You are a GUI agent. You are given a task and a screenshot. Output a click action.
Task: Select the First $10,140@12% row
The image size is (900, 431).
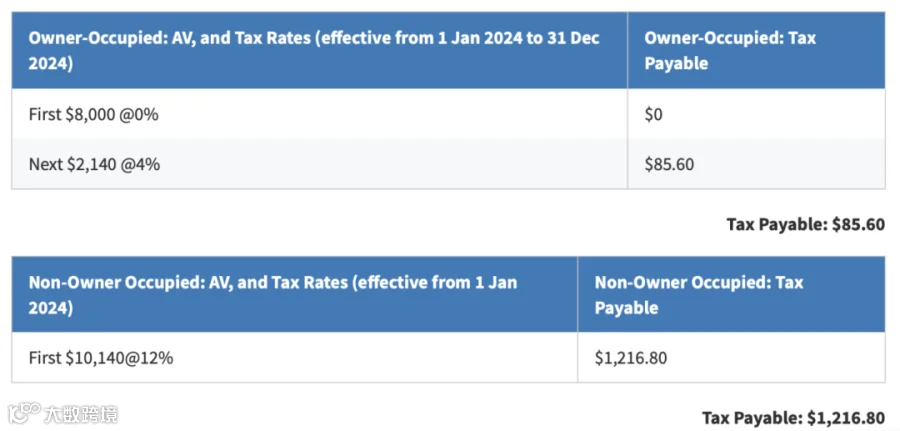point(448,358)
